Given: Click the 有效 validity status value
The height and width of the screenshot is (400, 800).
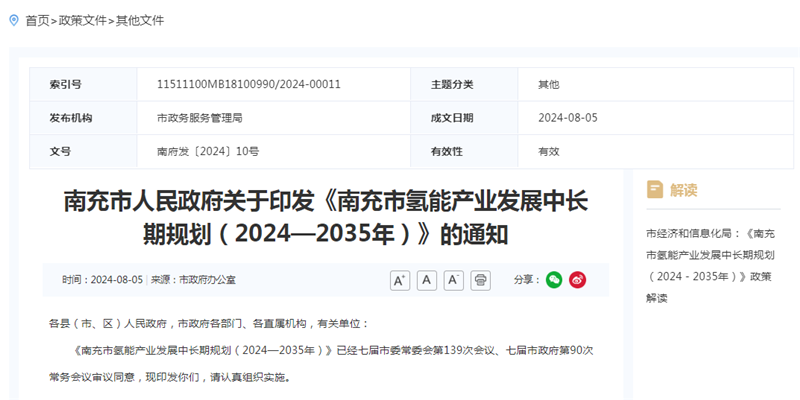Looking at the screenshot, I should pyautogui.click(x=549, y=151).
